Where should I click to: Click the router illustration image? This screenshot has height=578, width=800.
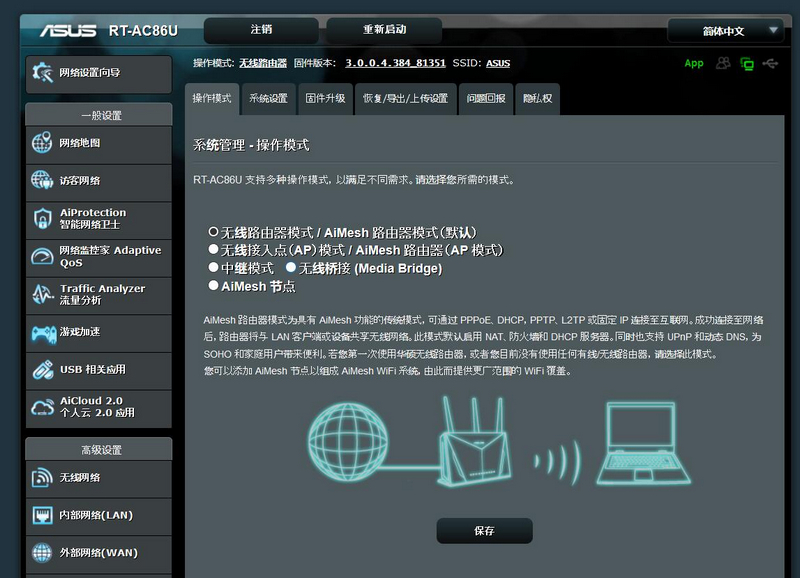coord(473,441)
